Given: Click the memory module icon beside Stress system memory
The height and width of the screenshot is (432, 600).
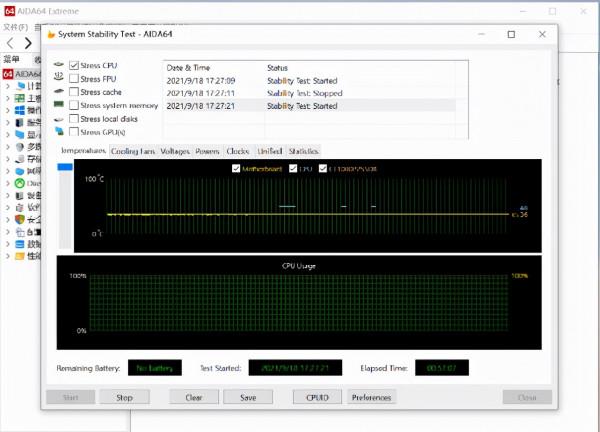Looking at the screenshot, I should [59, 105].
